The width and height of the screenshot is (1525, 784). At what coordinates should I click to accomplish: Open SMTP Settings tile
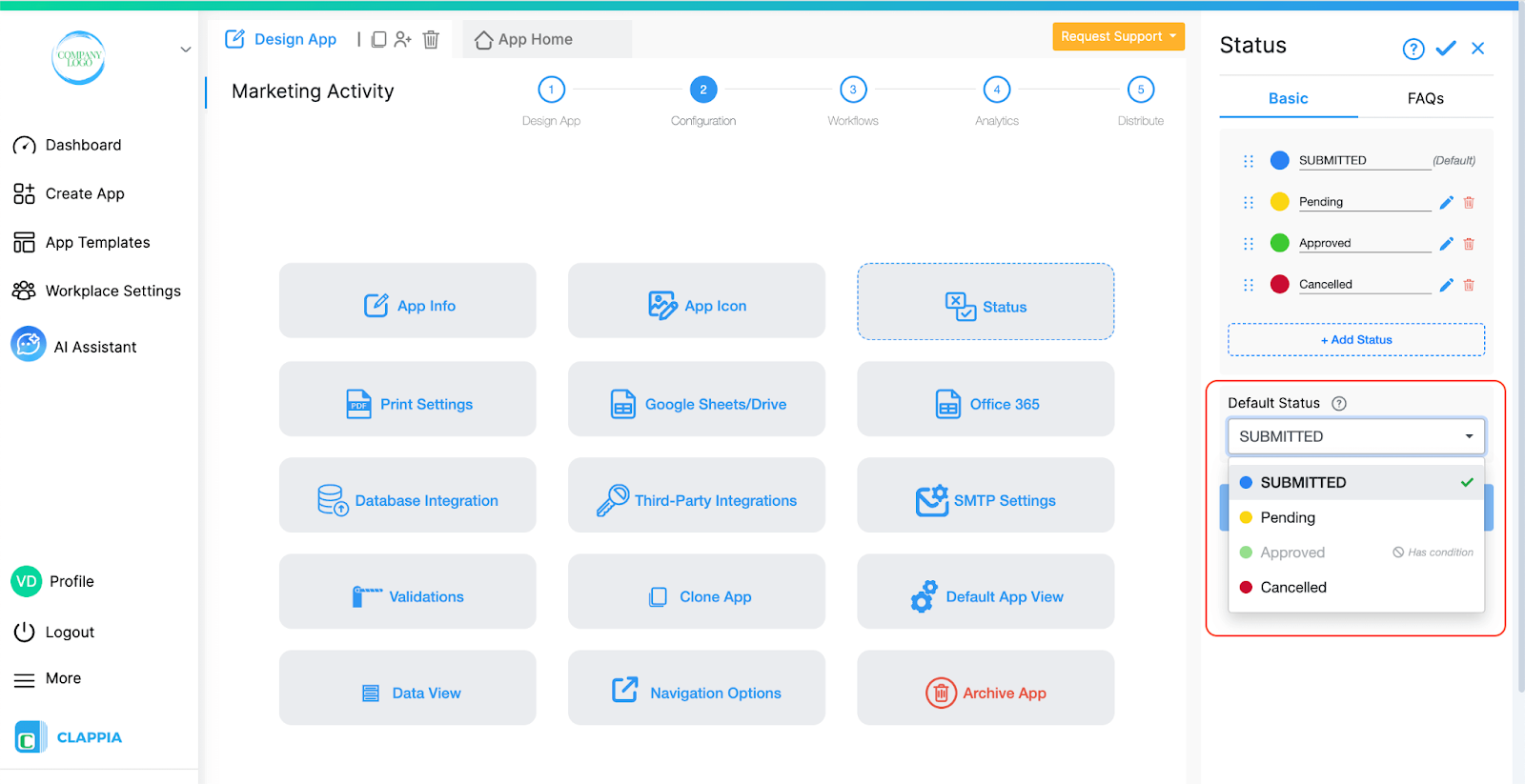[x=986, y=495]
